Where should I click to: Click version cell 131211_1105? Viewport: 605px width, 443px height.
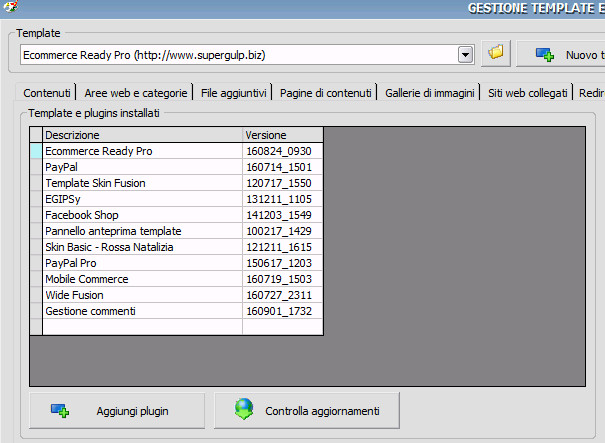(282, 199)
